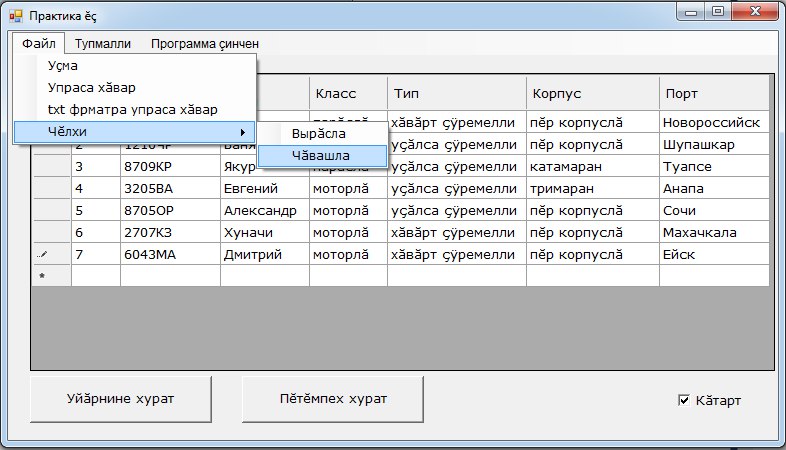Screen dimensions: 786x450
Task: Choose Чăвашла language option
Action: pyautogui.click(x=322, y=155)
